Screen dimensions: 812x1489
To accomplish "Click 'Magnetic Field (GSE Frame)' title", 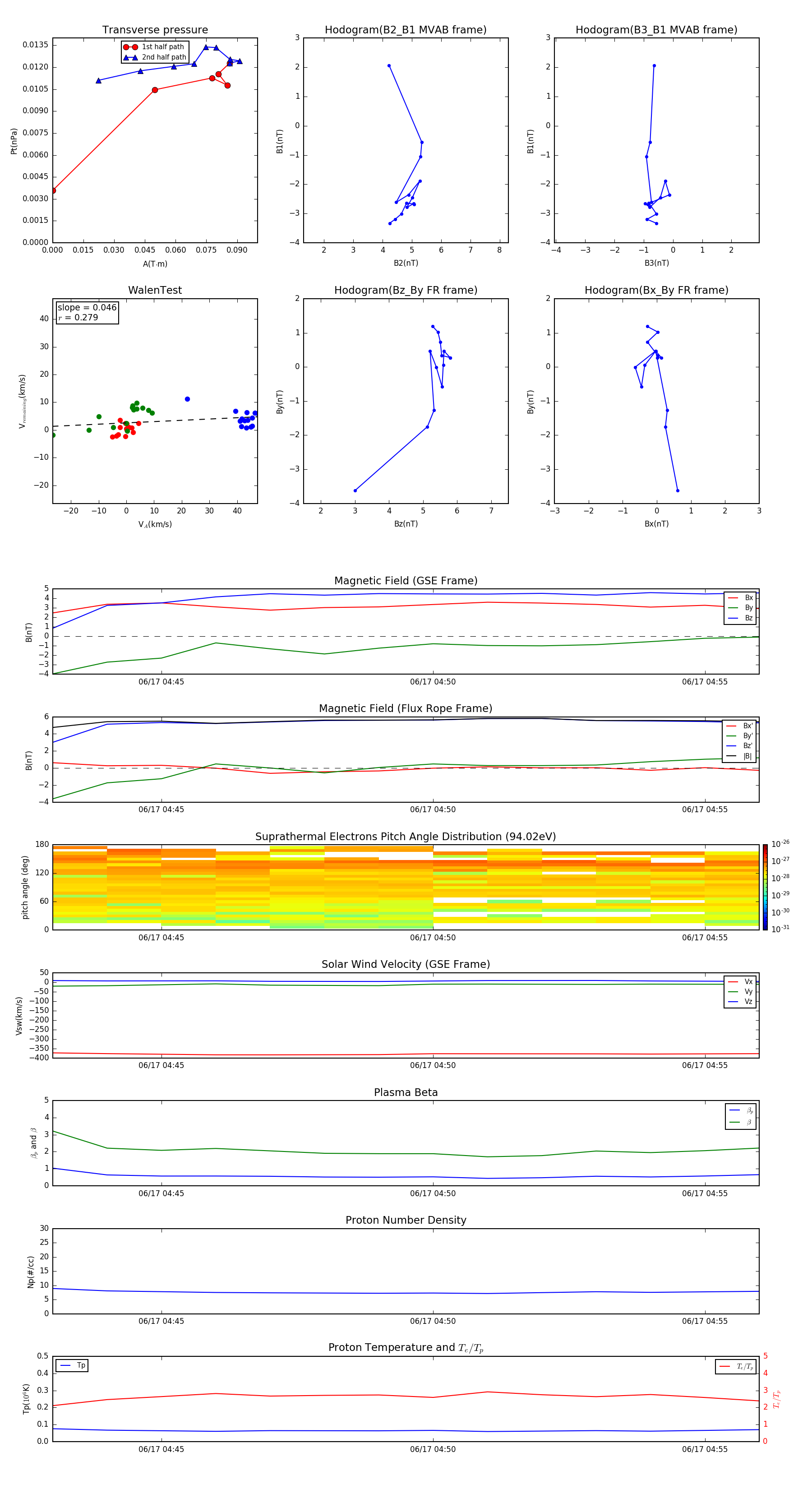I will pyautogui.click(x=406, y=581).
